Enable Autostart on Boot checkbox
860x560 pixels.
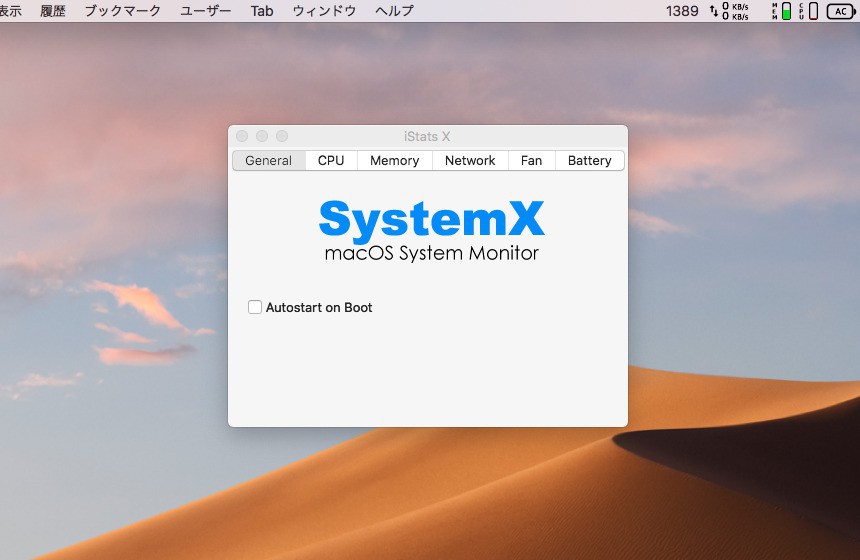254,307
